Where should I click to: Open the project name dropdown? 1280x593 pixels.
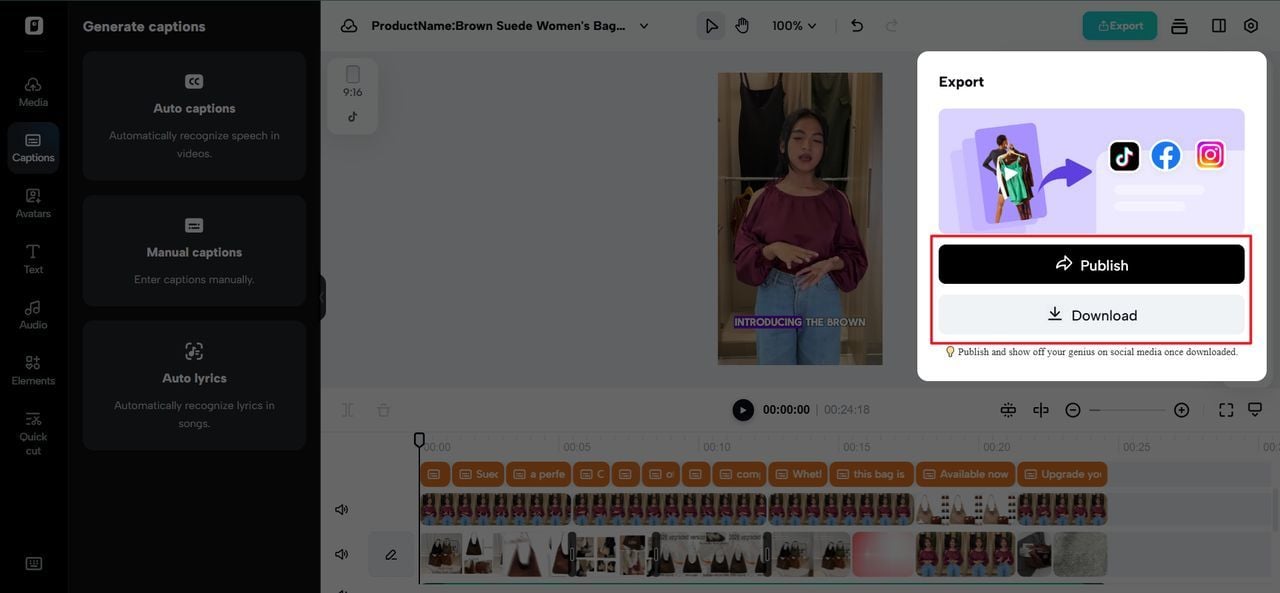[644, 25]
